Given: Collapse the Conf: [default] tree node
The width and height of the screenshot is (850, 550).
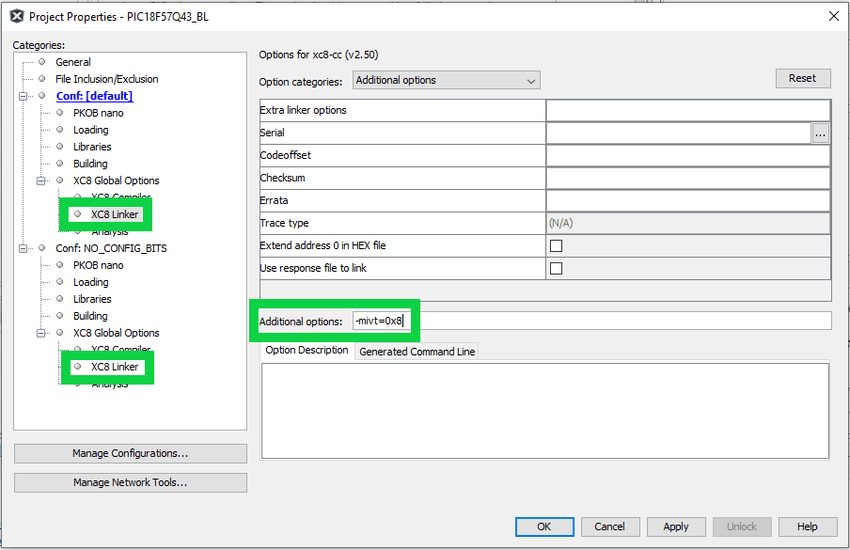Looking at the screenshot, I should (24, 96).
